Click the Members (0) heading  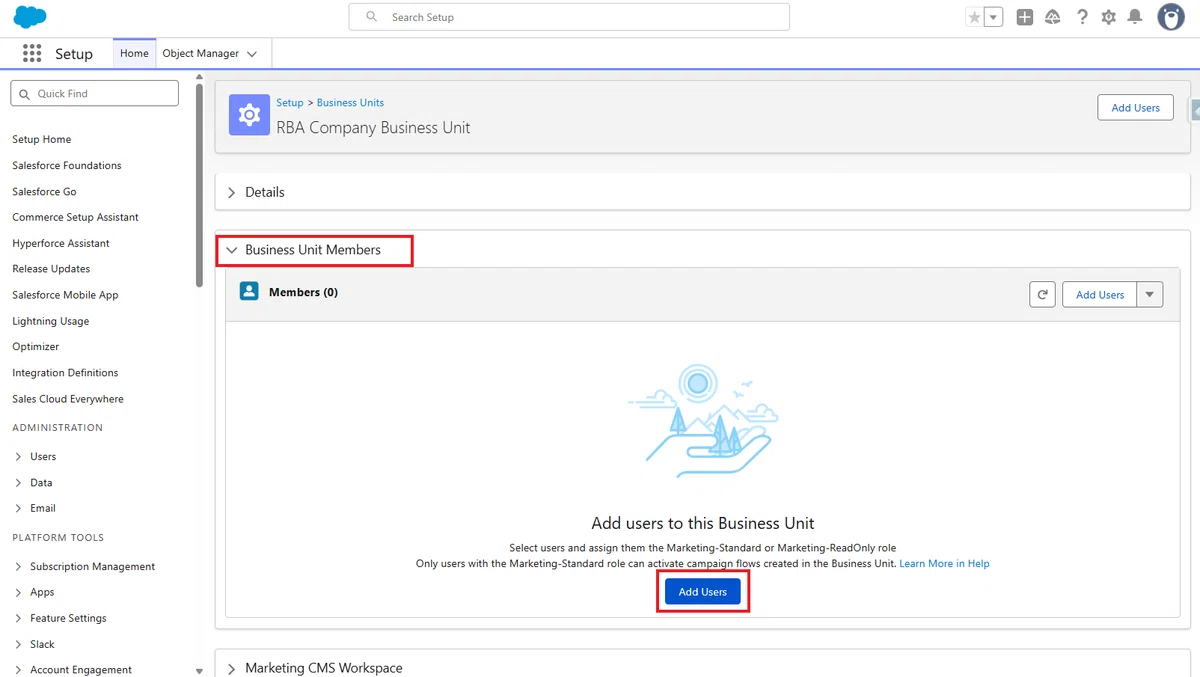tap(303, 292)
